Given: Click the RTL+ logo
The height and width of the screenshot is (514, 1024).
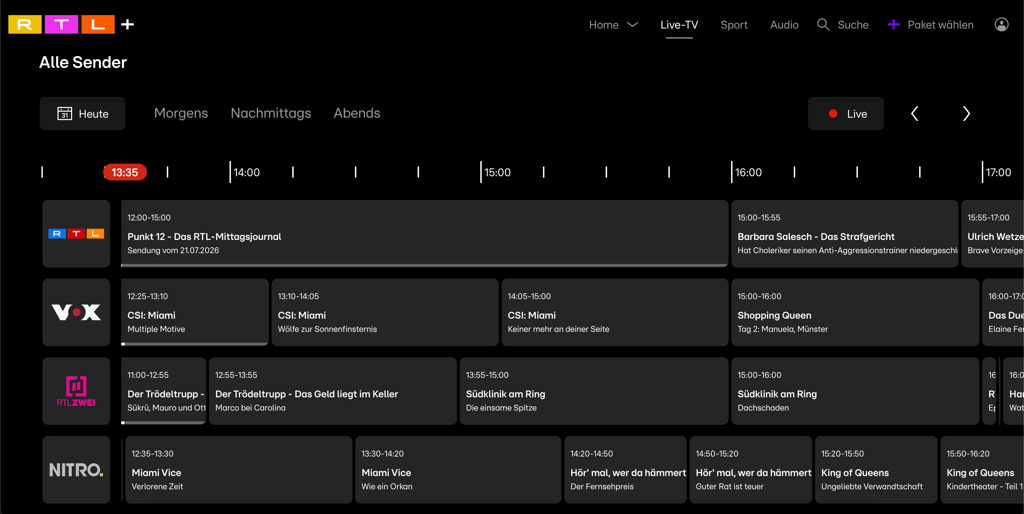Looking at the screenshot, I should [x=71, y=24].
